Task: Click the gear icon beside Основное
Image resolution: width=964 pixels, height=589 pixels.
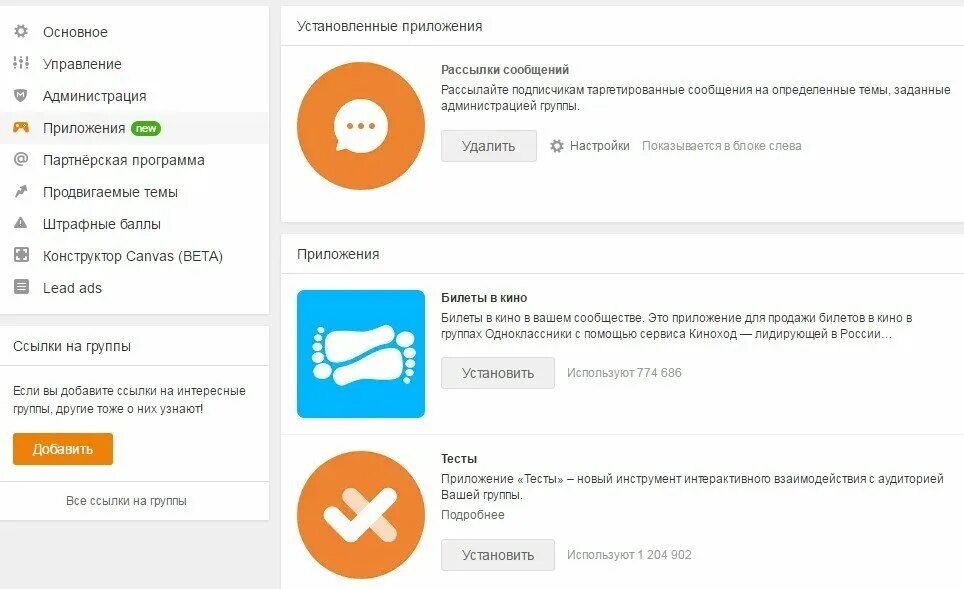Action: pyautogui.click(x=21, y=31)
